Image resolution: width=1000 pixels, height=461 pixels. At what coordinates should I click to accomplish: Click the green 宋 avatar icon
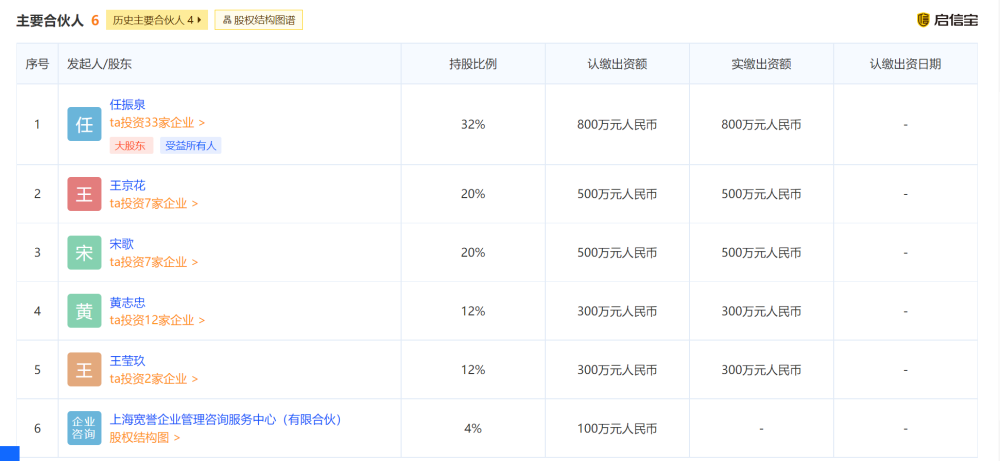point(84,252)
